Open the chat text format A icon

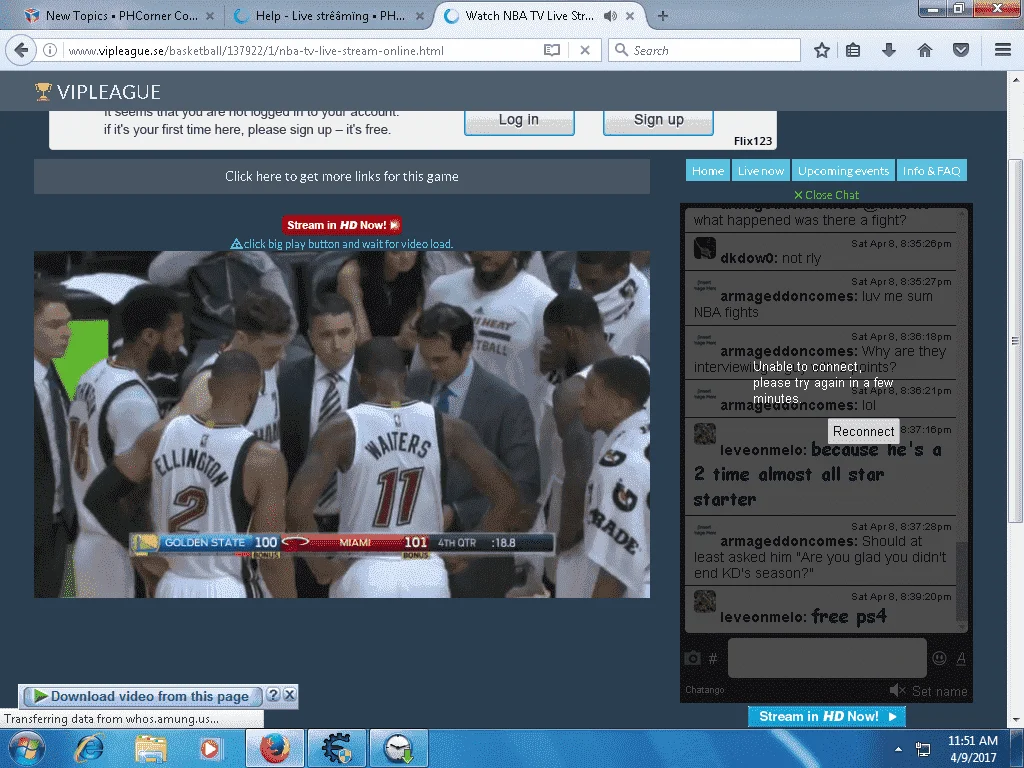pos(961,659)
